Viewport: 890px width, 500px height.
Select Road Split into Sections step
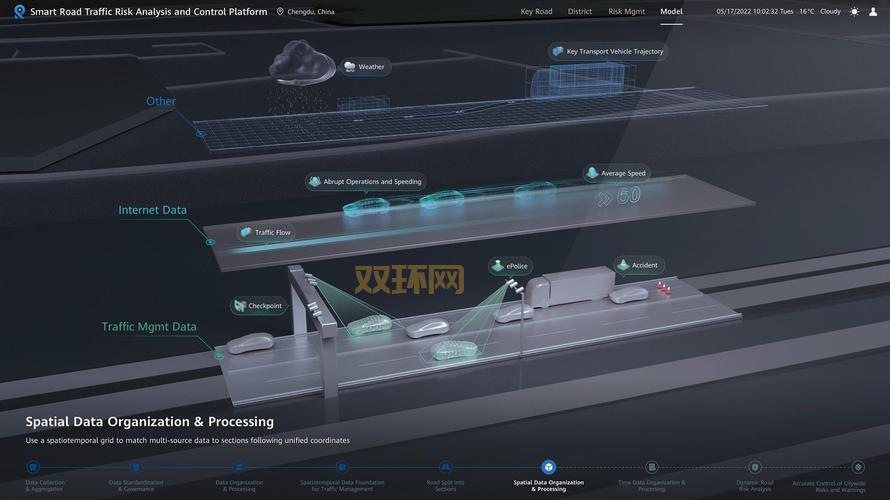446,467
